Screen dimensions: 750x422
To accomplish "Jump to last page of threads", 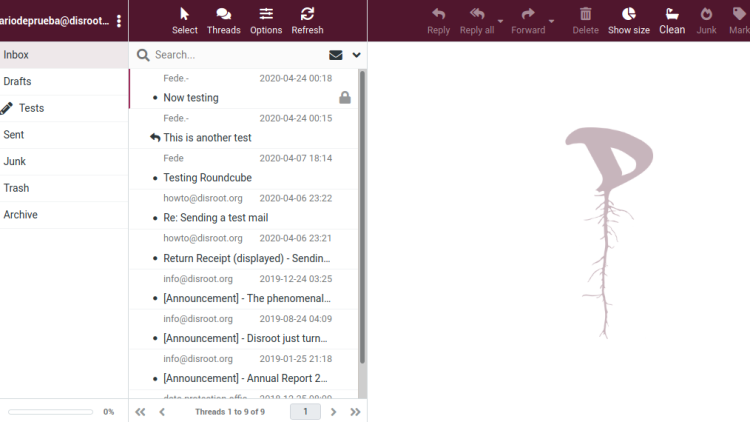I will point(355,412).
